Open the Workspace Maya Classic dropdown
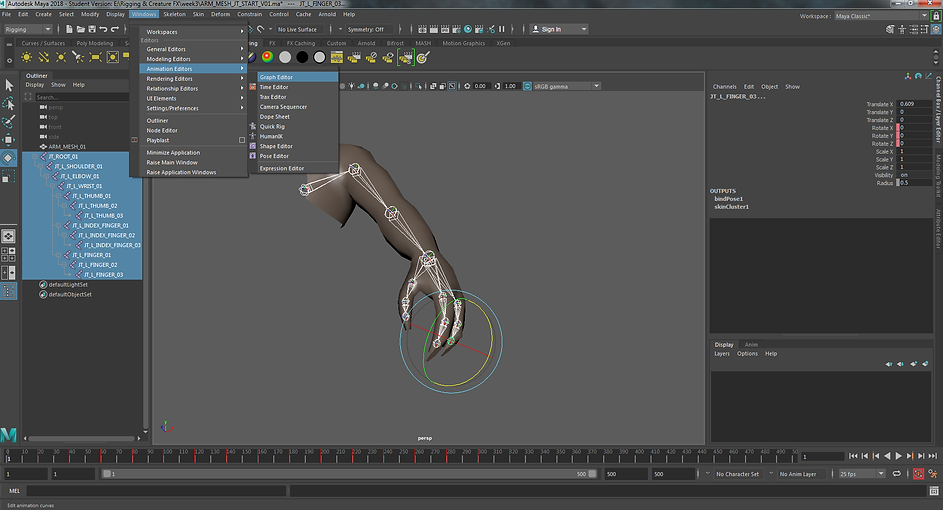This screenshot has width=943, height=510. [x=881, y=16]
